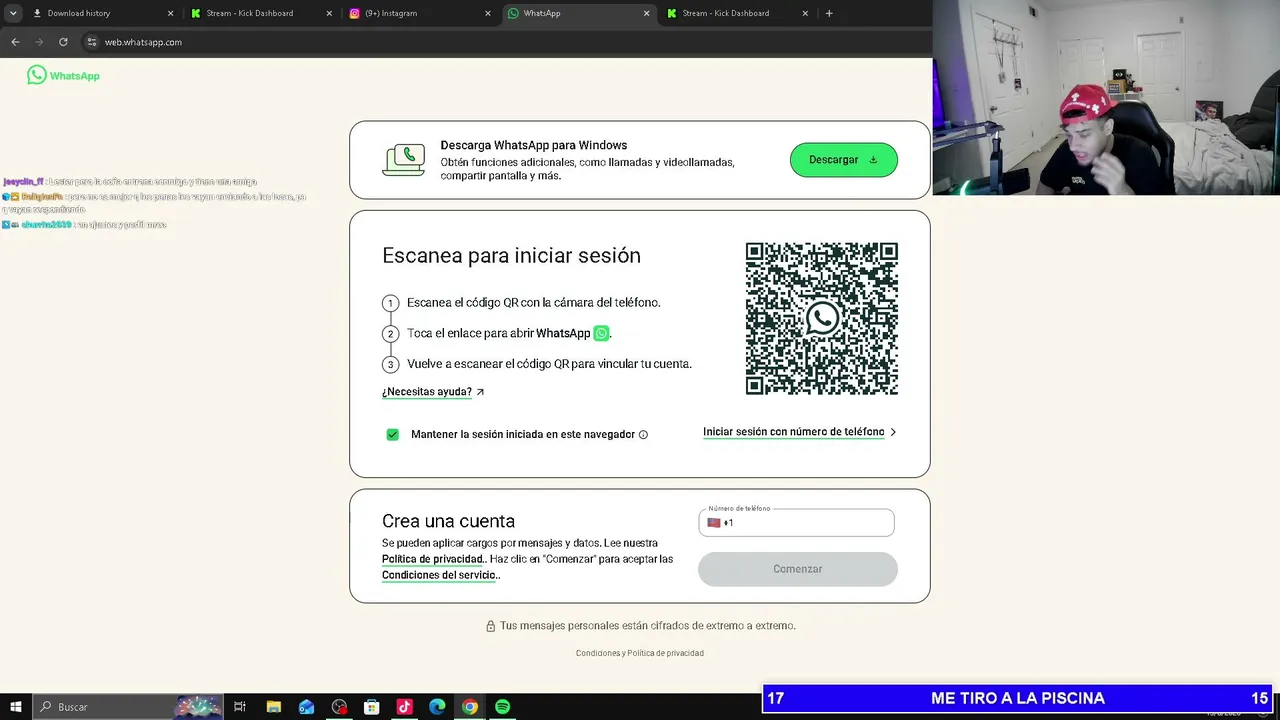Uncheck Mantener la sesión iniciada en este navegador

pos(393,434)
